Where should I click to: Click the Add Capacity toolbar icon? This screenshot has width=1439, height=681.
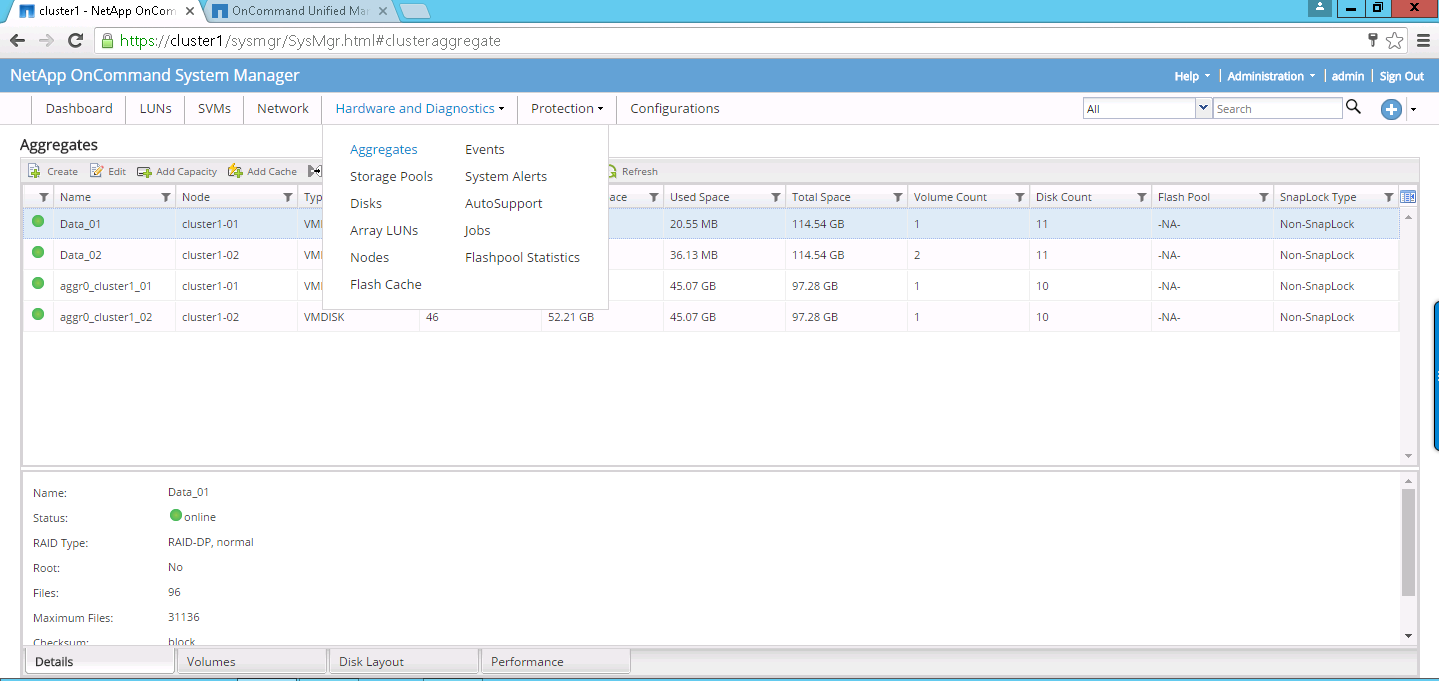pyautogui.click(x=144, y=171)
